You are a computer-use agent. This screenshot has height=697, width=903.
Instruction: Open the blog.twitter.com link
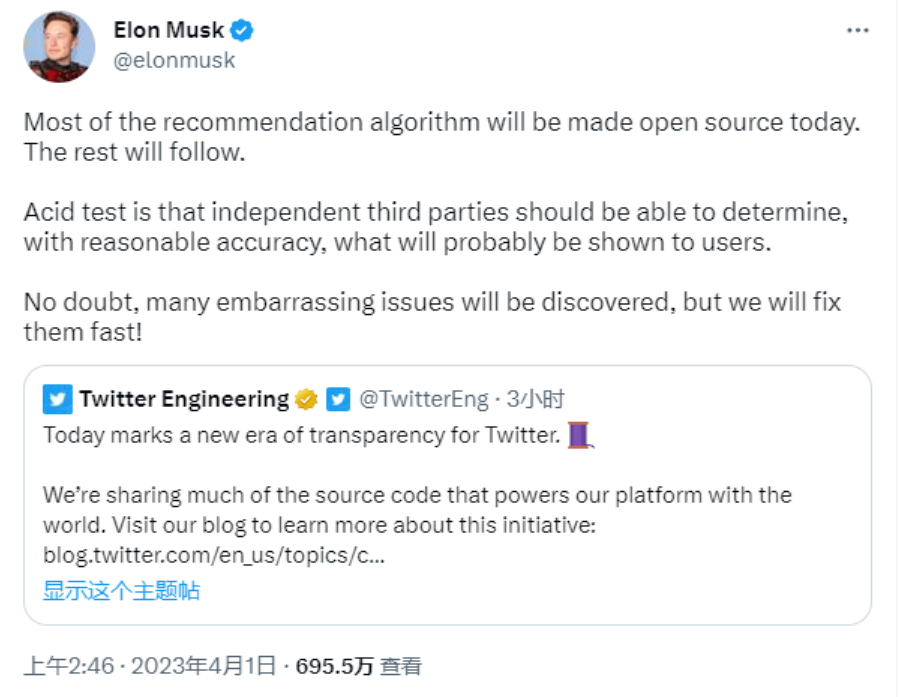[x=213, y=555]
